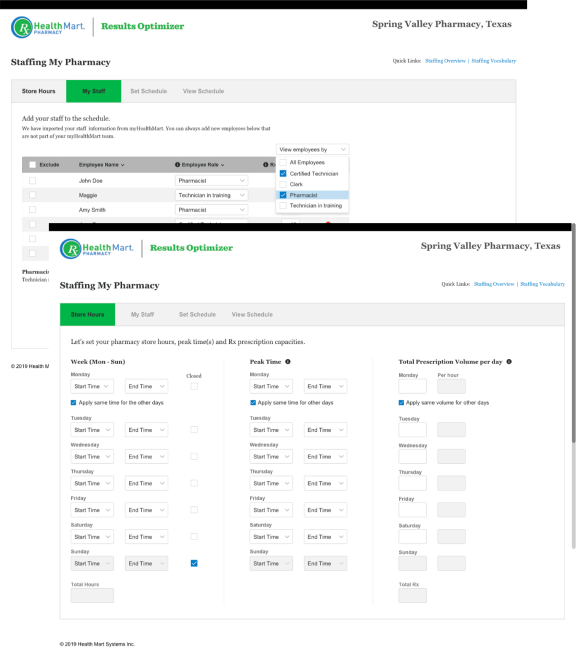Open Monday Peak Time End Time dropdown
576x662 pixels.
point(325,386)
